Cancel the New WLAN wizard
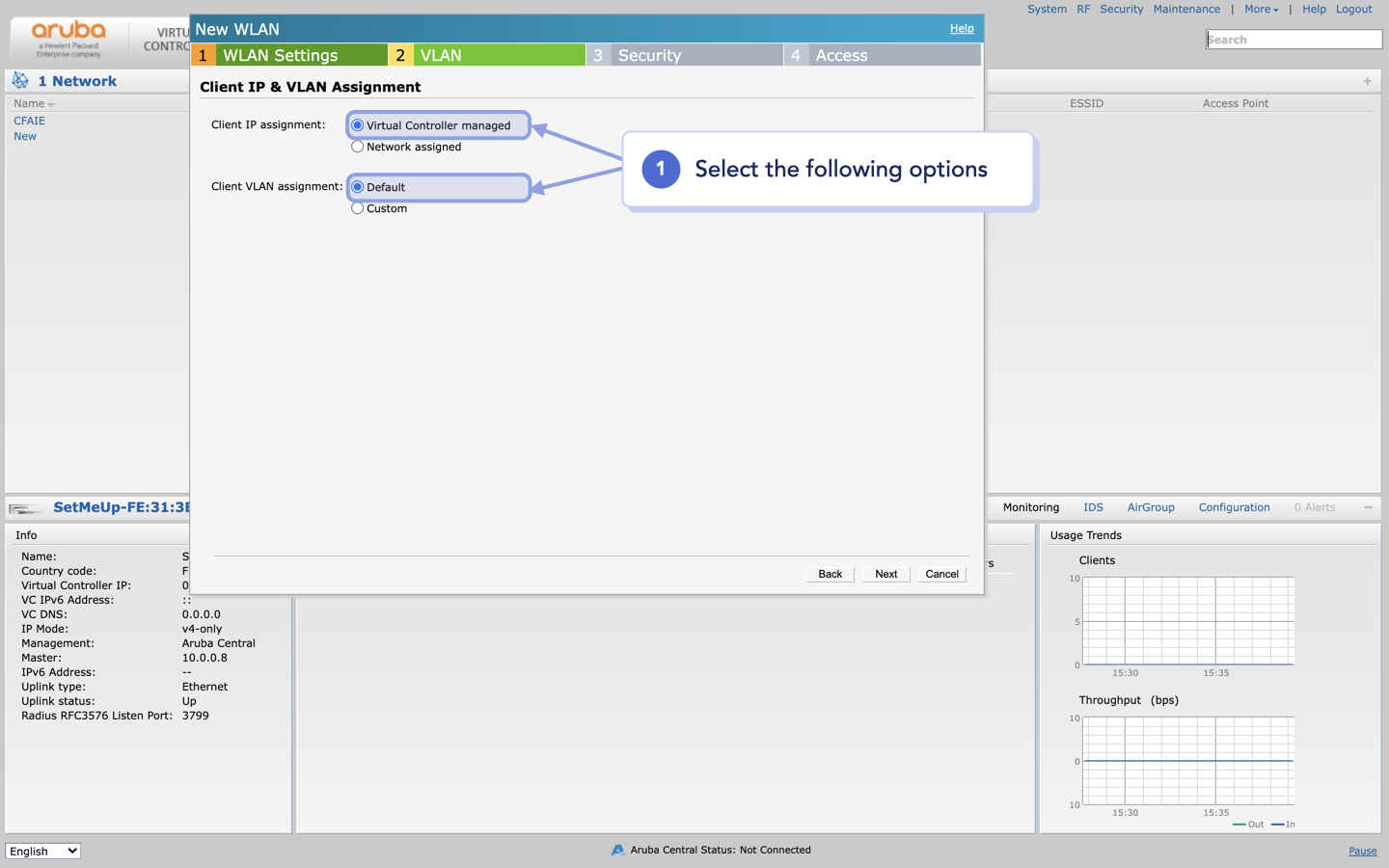The height and width of the screenshot is (868, 1389). 941,574
